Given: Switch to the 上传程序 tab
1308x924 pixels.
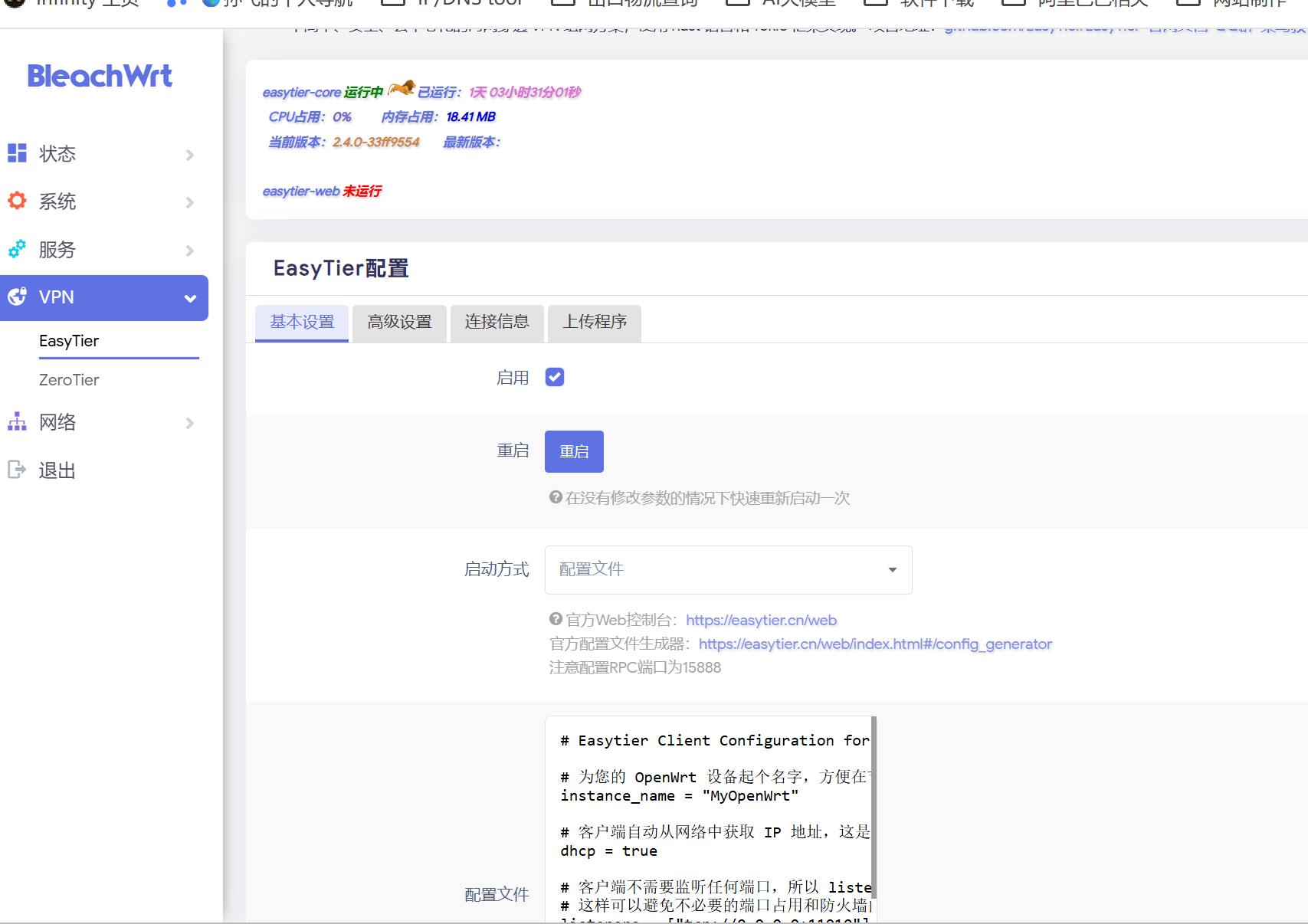Looking at the screenshot, I should pos(595,323).
